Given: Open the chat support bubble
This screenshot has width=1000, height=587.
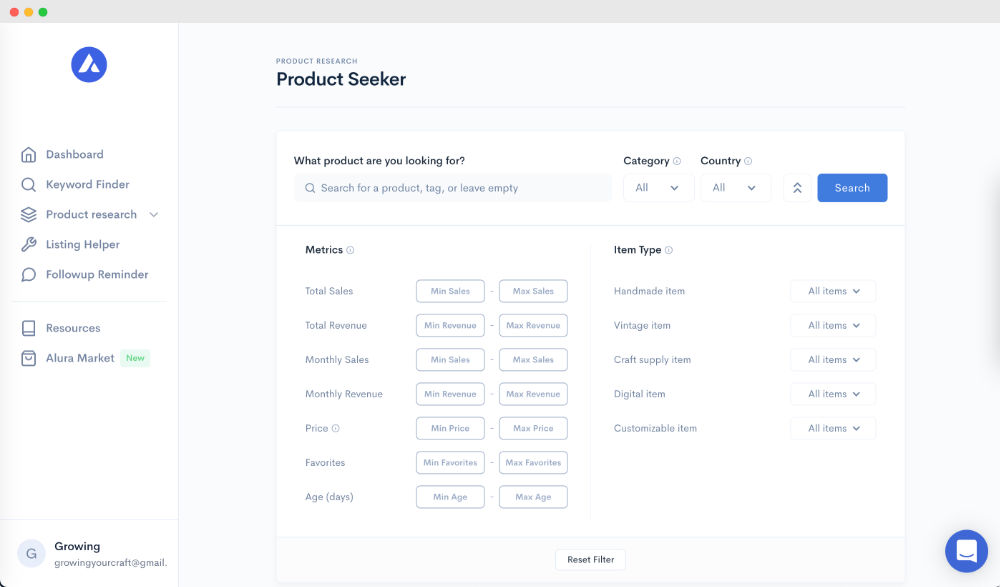Looking at the screenshot, I should pos(966,551).
